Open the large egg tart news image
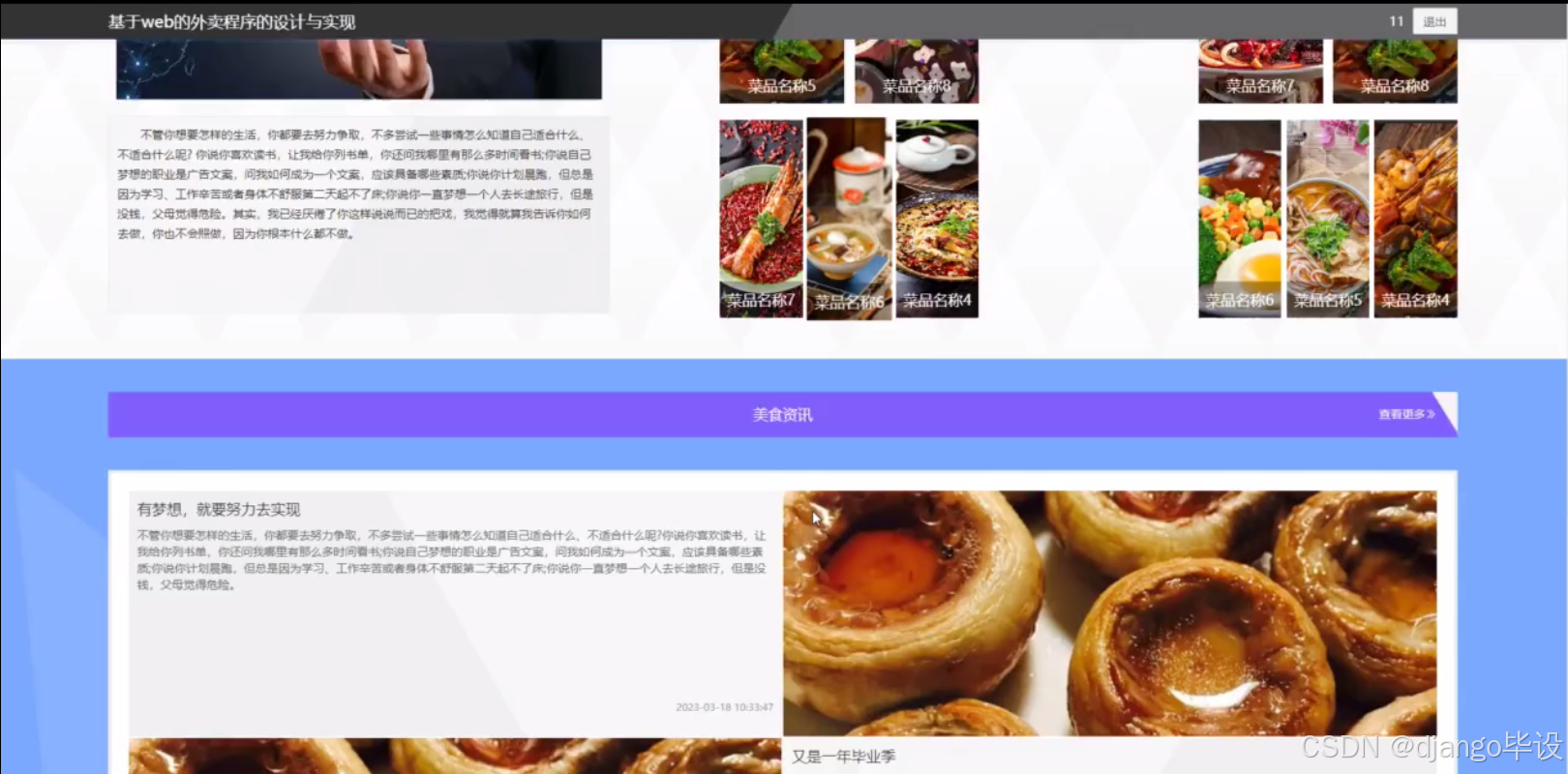 click(x=1109, y=612)
